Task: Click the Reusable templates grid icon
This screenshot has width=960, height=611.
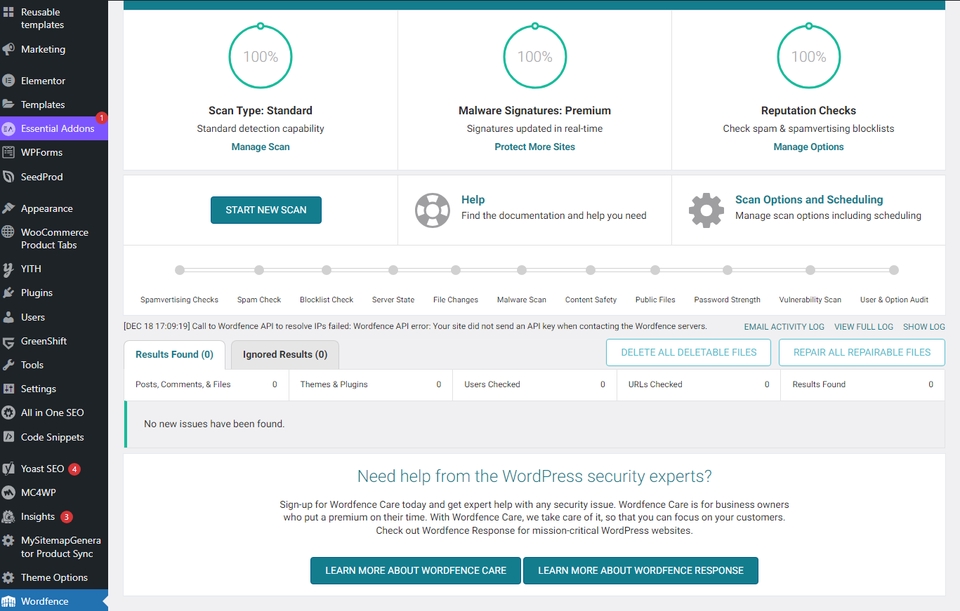Action: coord(8,12)
